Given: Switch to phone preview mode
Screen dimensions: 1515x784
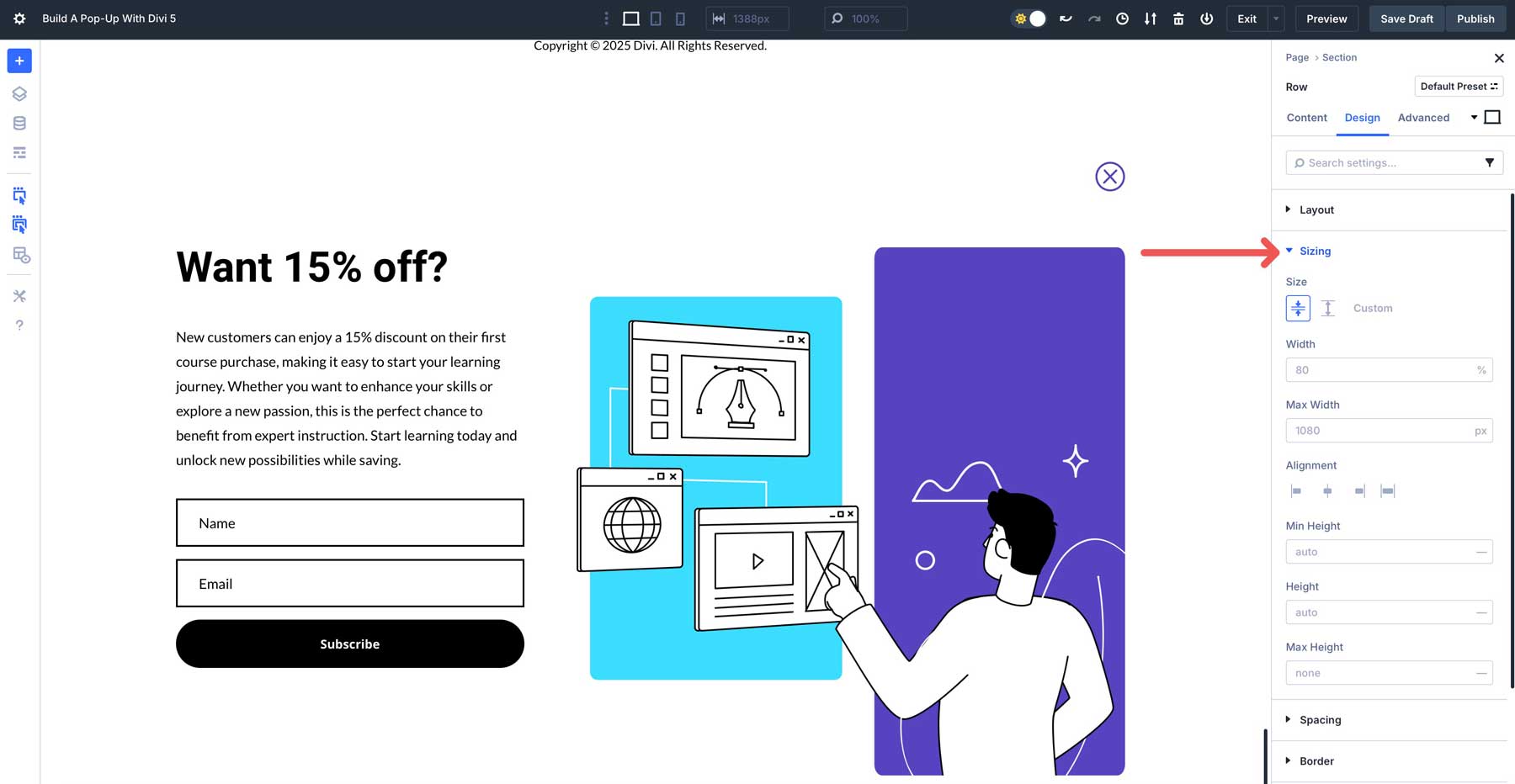Looking at the screenshot, I should (x=680, y=18).
